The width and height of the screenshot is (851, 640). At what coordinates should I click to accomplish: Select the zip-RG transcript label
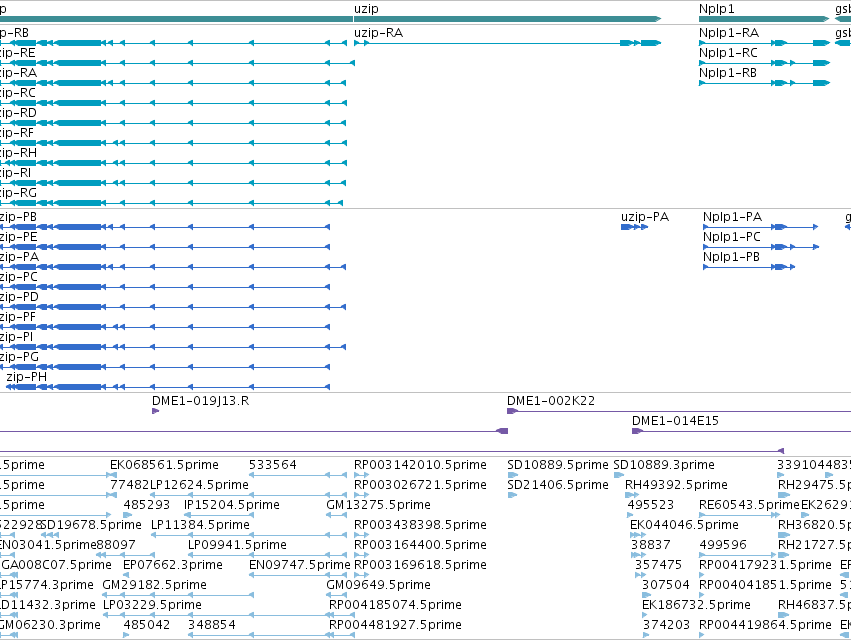[18, 193]
